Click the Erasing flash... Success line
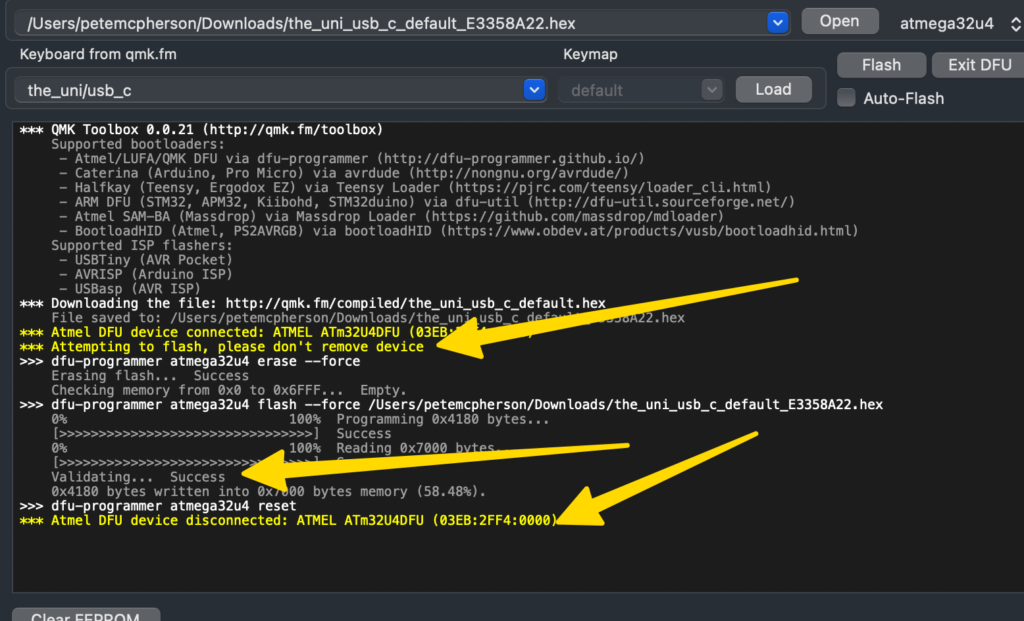 [x=150, y=375]
